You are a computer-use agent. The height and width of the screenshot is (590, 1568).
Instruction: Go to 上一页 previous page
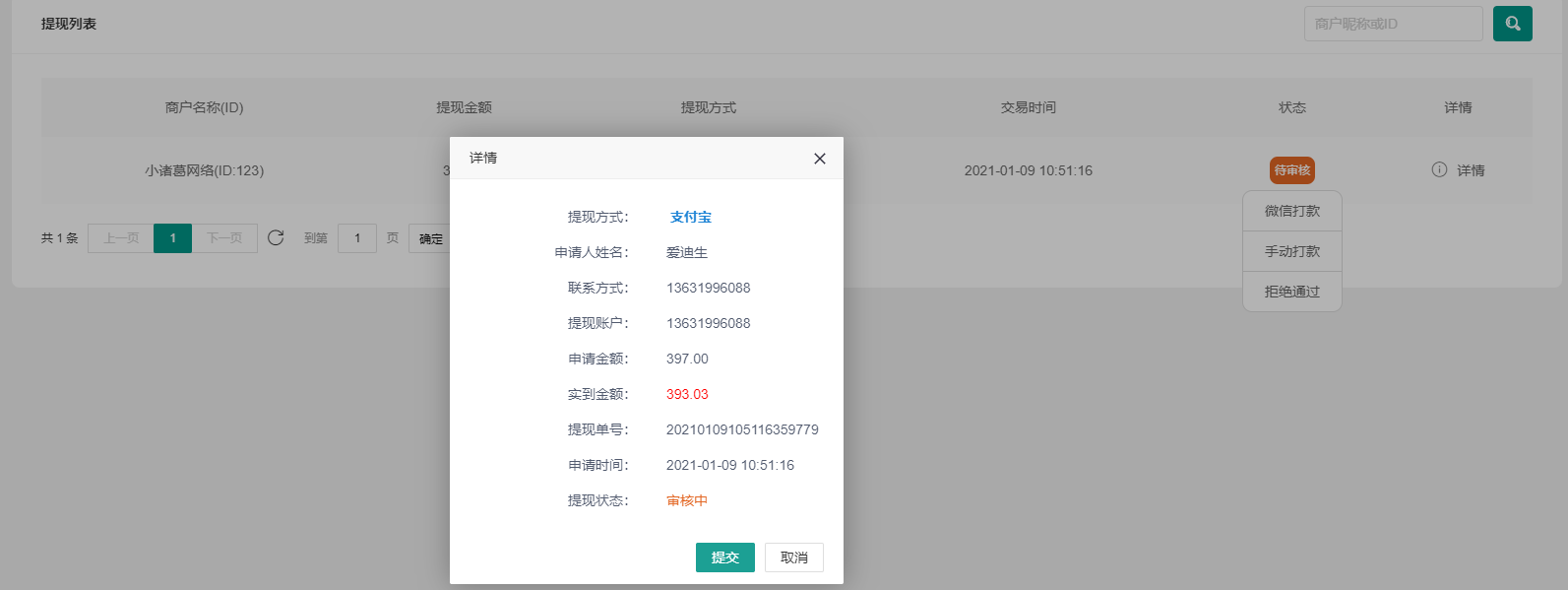[x=121, y=238]
